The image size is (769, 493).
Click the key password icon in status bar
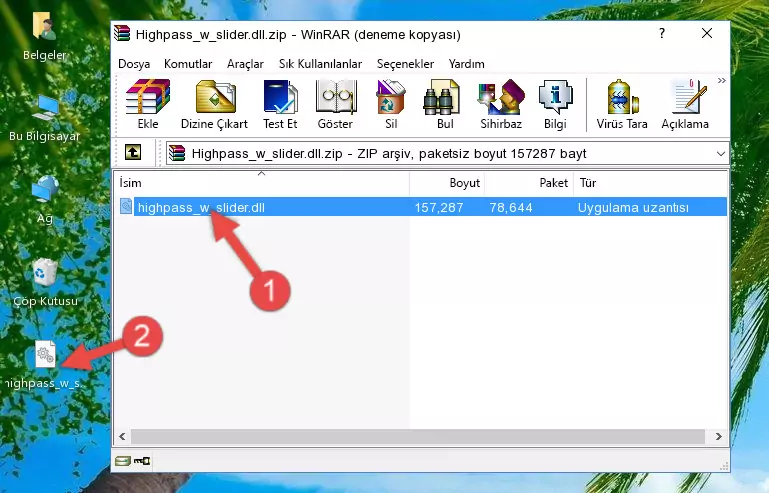[142, 461]
